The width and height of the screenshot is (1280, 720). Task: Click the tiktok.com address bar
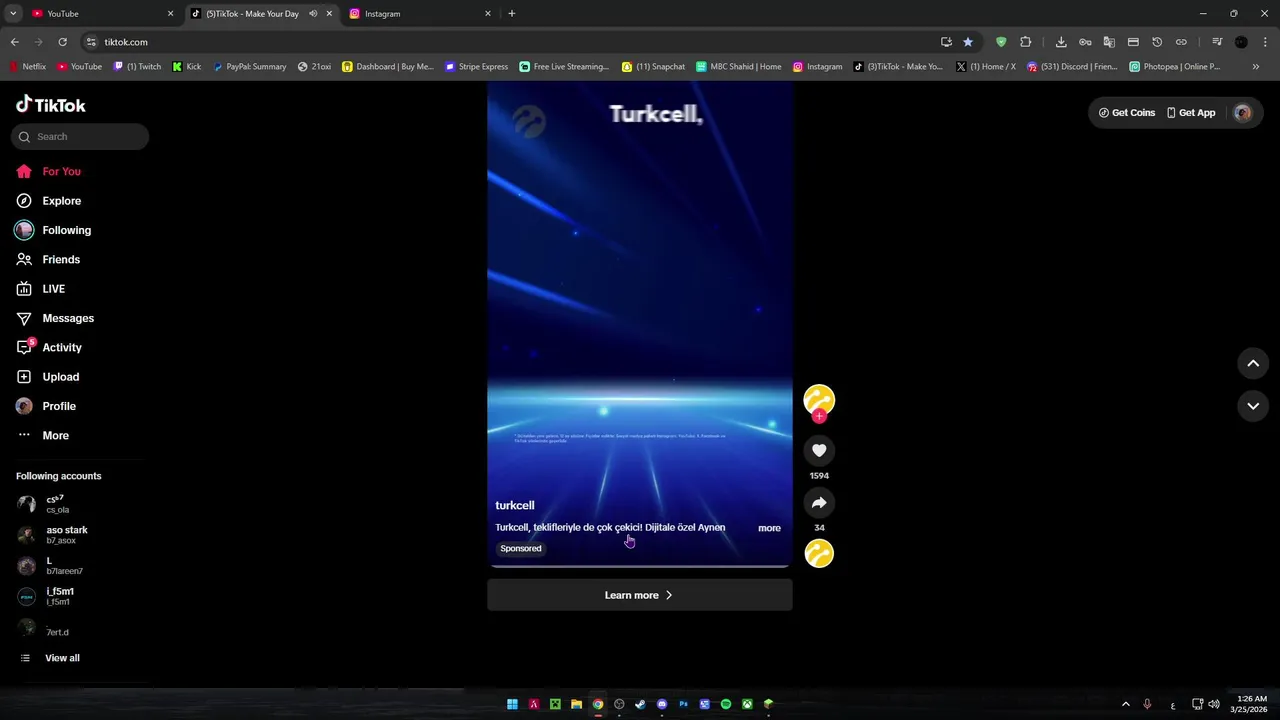point(510,42)
